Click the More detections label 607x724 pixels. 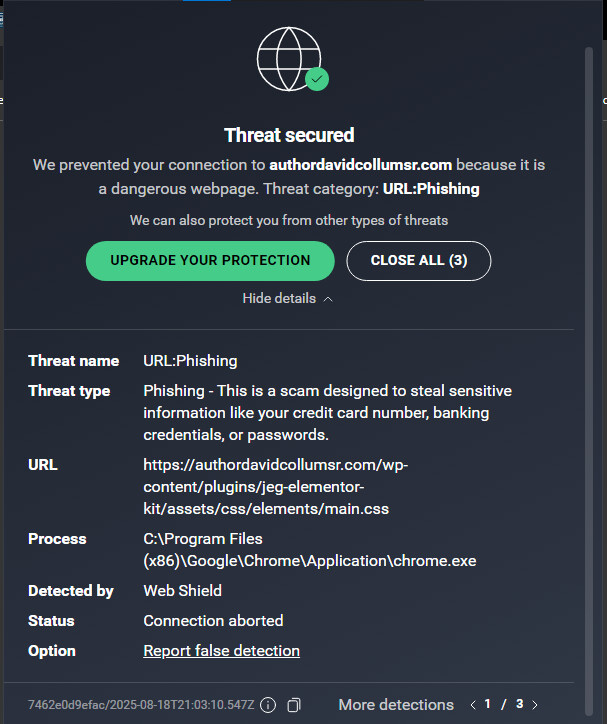click(x=396, y=705)
